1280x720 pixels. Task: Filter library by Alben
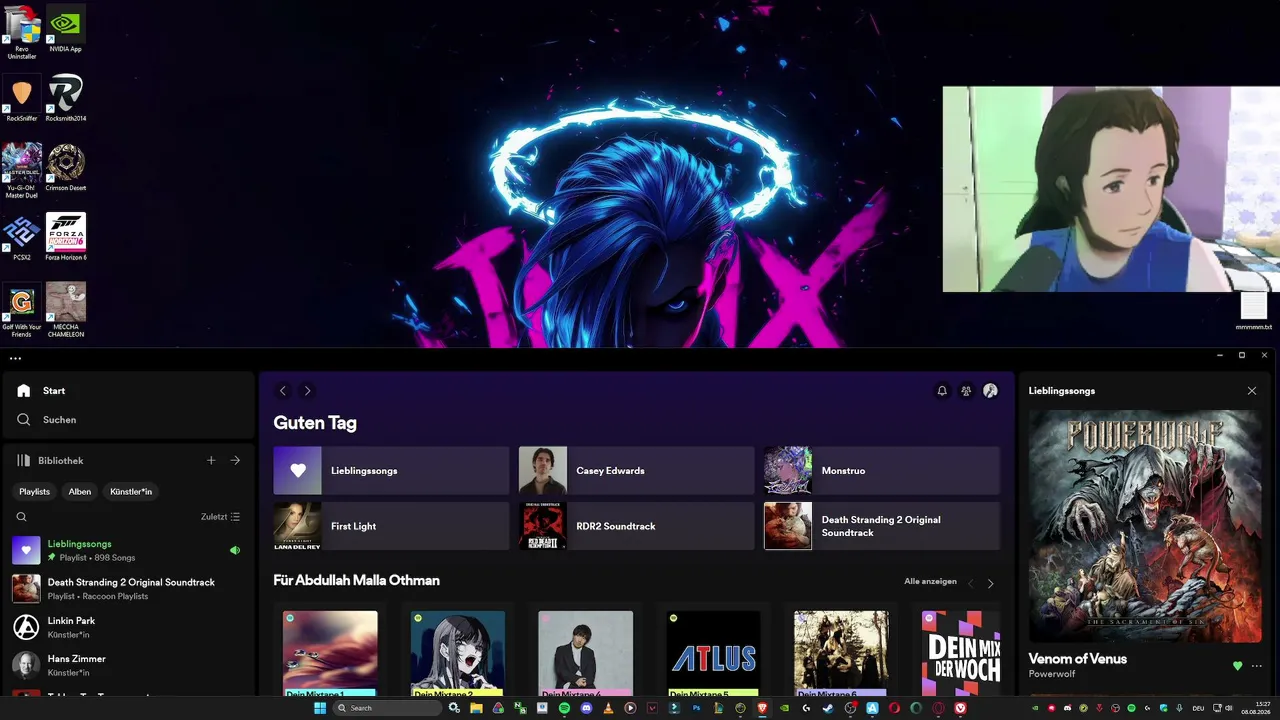coord(80,492)
